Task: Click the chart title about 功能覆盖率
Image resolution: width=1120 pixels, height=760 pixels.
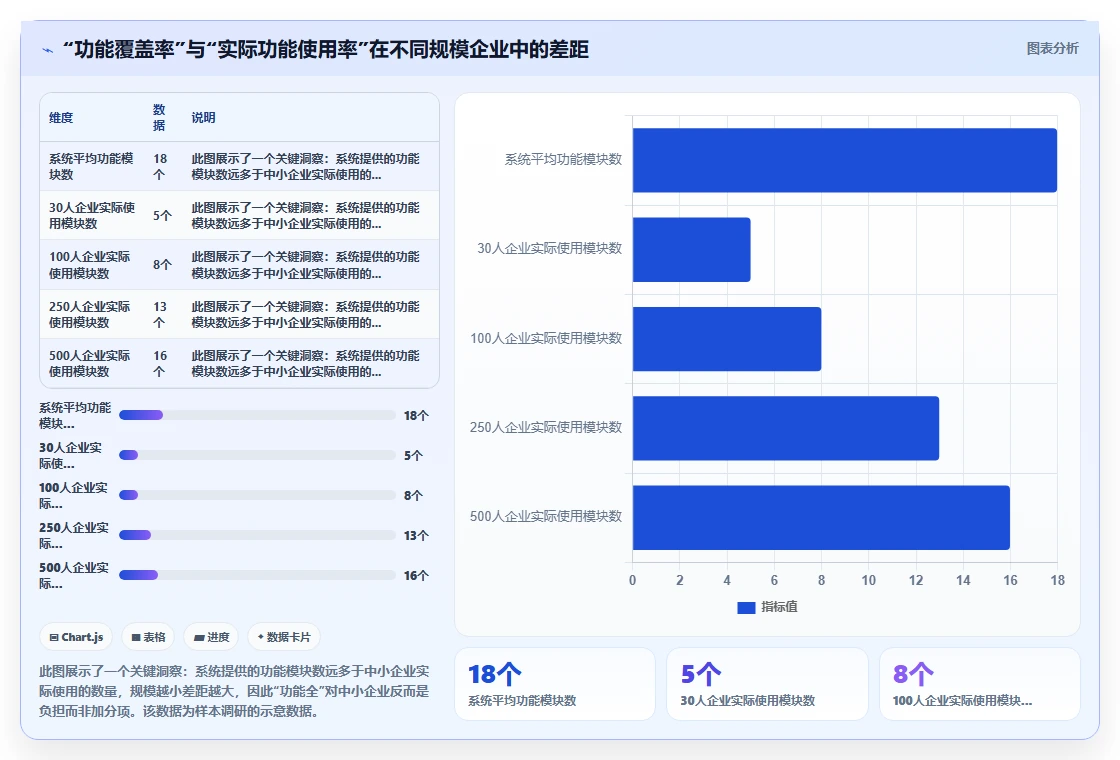Action: click(326, 49)
